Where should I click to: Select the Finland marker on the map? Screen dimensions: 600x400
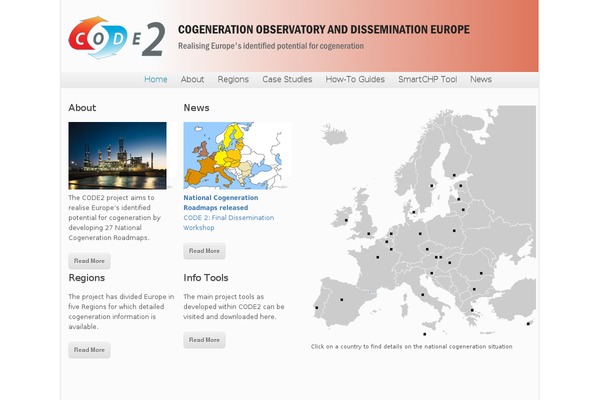click(454, 175)
